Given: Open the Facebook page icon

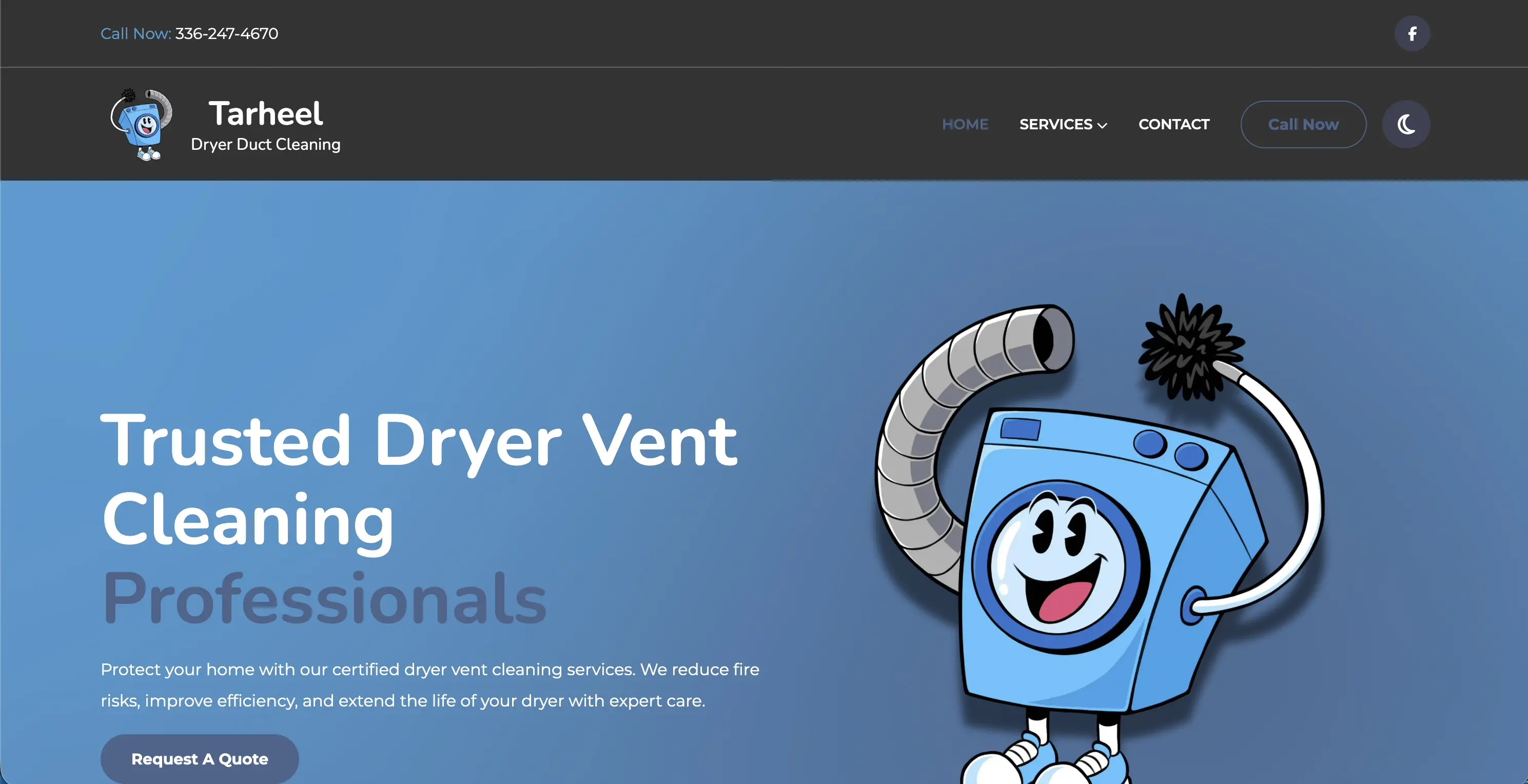Looking at the screenshot, I should coord(1412,34).
